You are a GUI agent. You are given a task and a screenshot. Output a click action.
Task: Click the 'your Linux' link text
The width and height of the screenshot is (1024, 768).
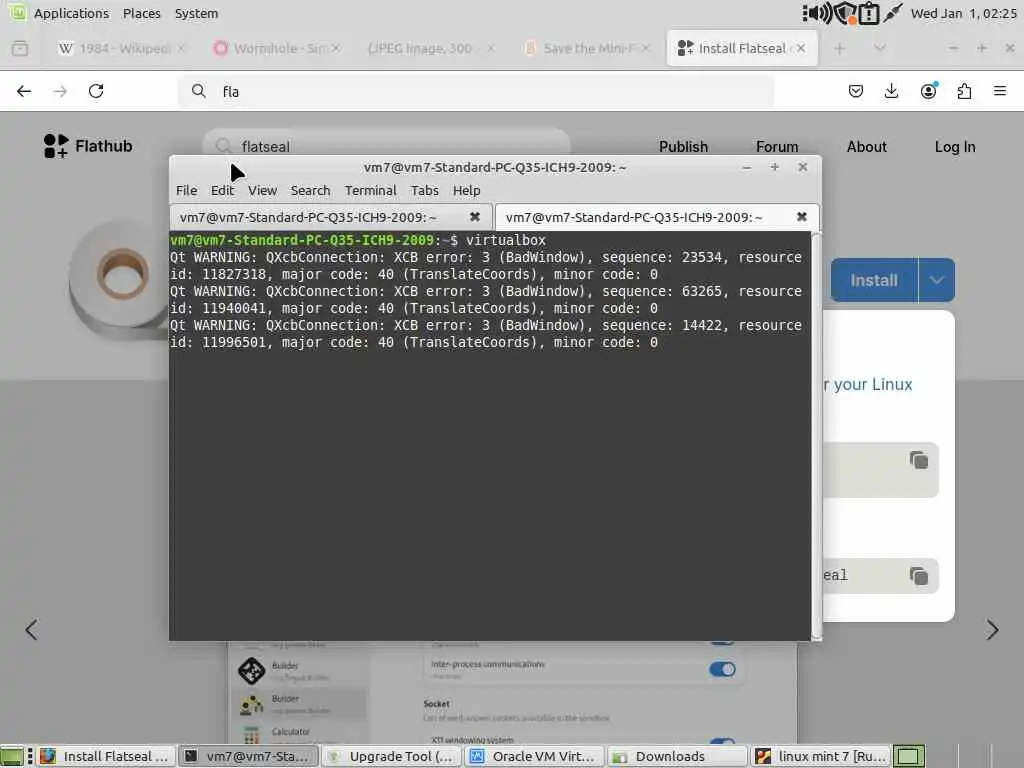click(x=872, y=384)
